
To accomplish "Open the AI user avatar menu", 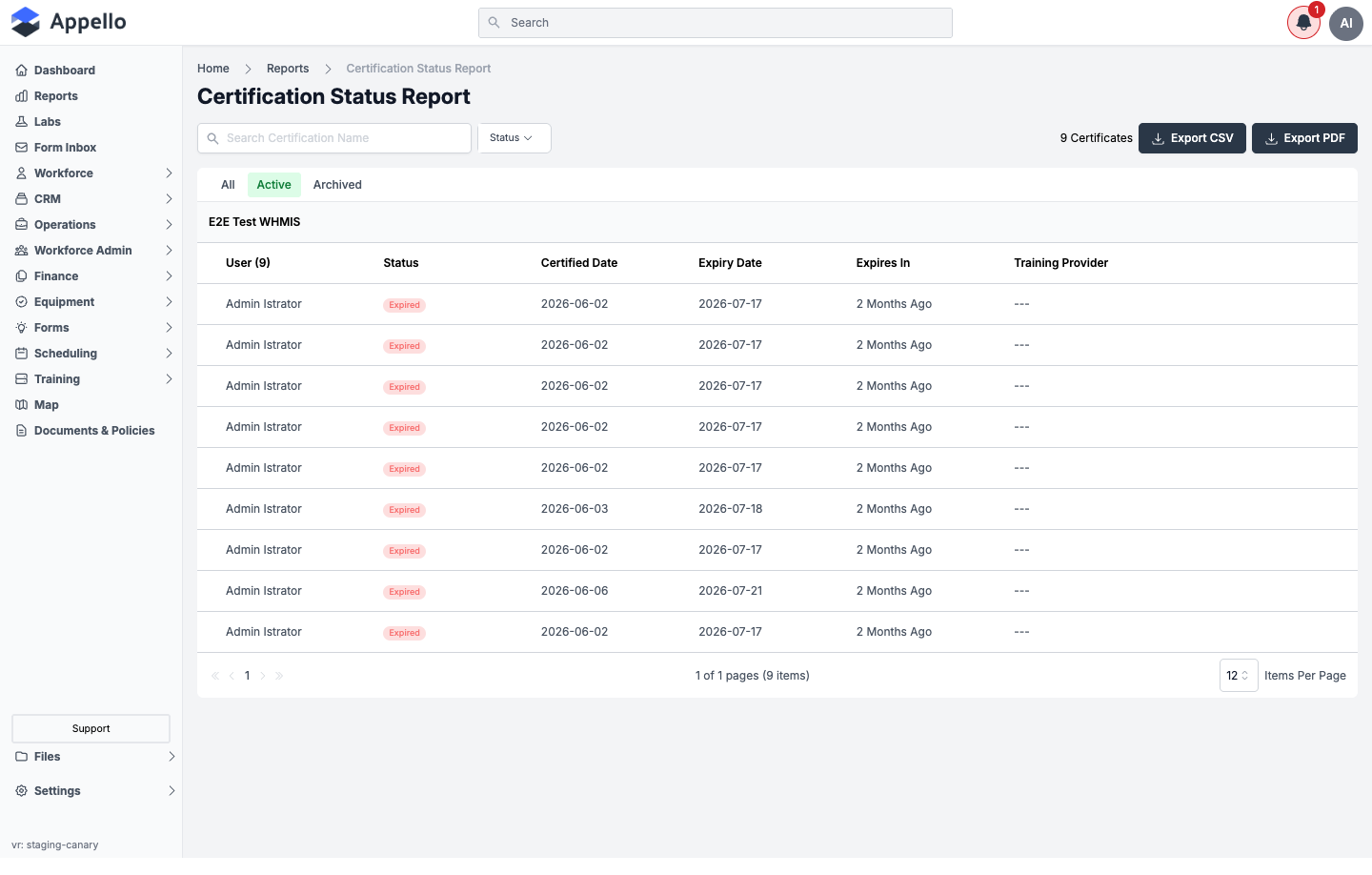I will pos(1346,23).
